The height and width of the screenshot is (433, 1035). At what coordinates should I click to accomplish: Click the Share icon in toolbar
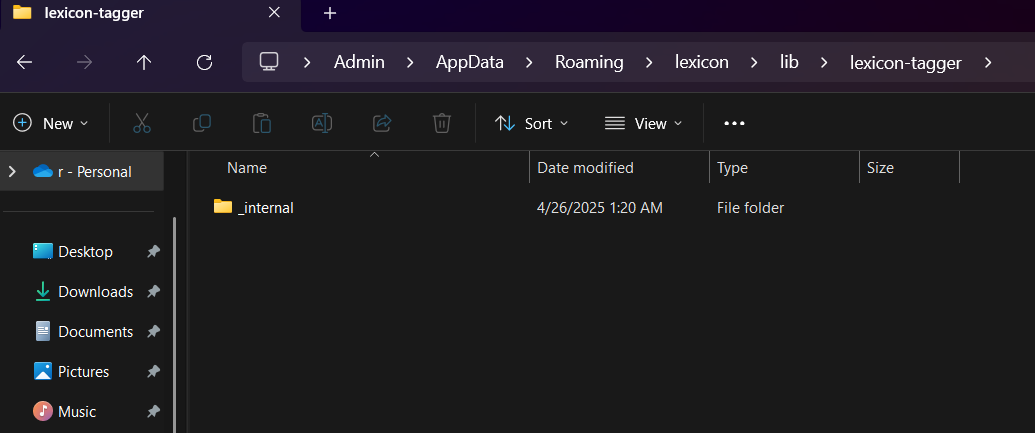point(381,123)
